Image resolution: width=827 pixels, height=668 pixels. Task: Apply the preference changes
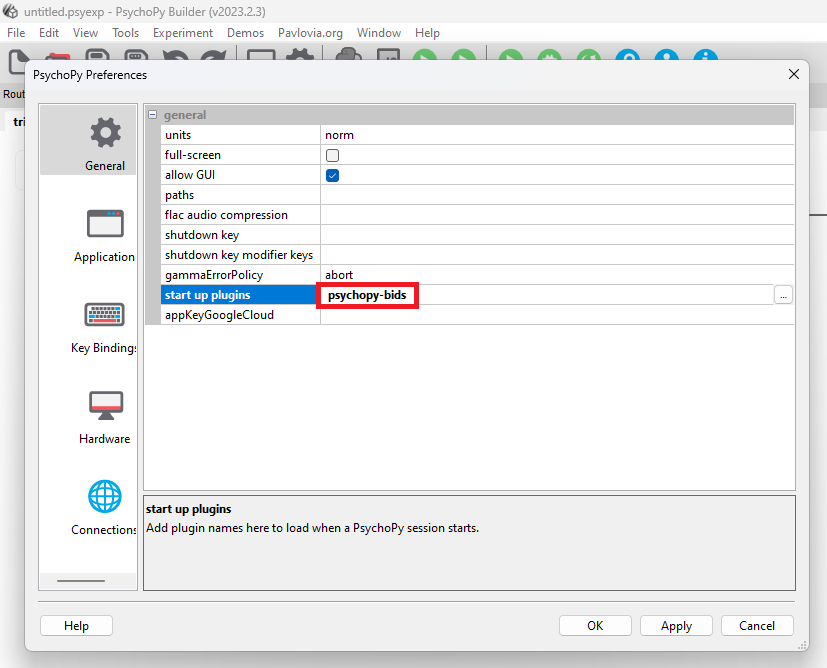click(676, 626)
